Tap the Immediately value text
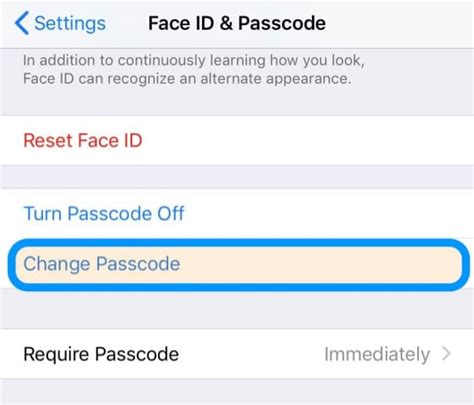474x405 pixels. pos(377,354)
